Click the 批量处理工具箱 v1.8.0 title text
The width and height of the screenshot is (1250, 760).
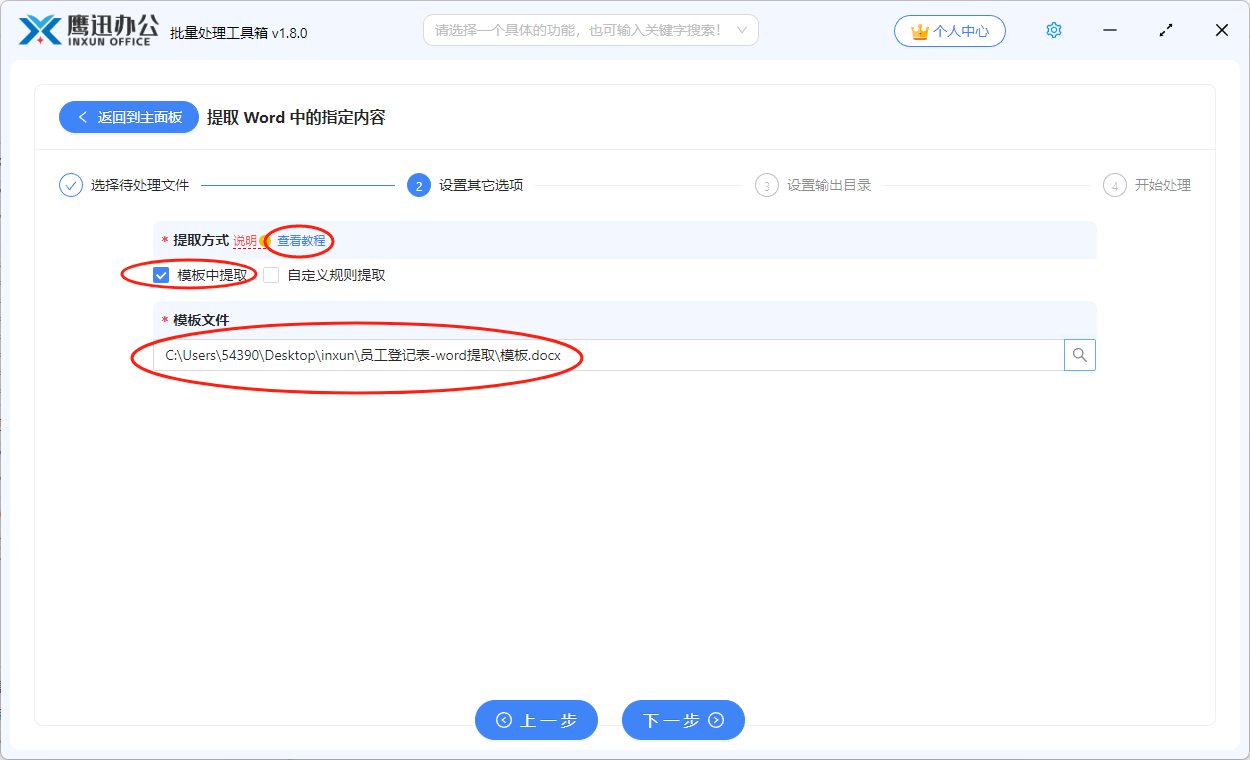239,33
